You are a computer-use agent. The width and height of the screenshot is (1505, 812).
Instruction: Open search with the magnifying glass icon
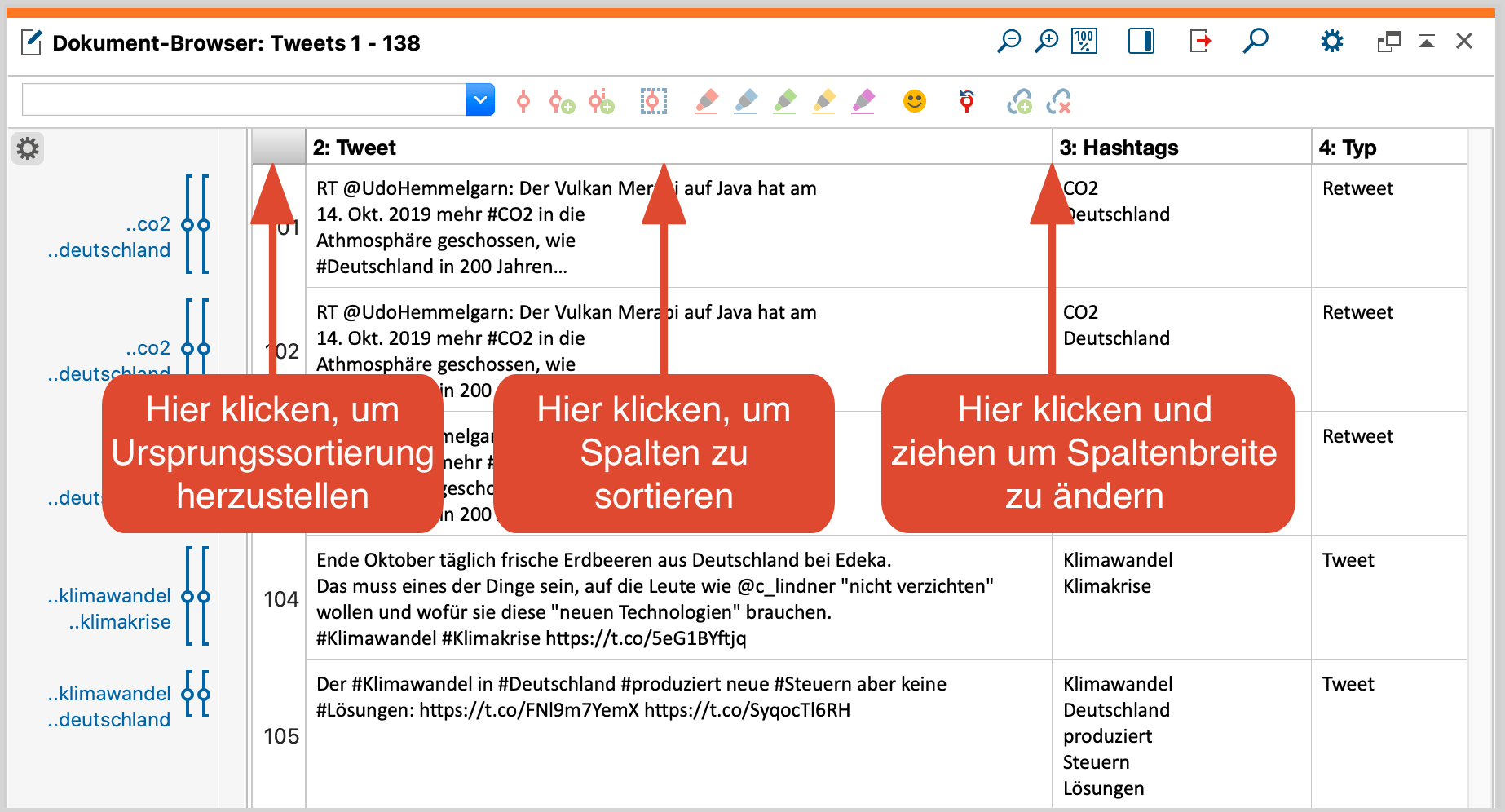click(1256, 41)
